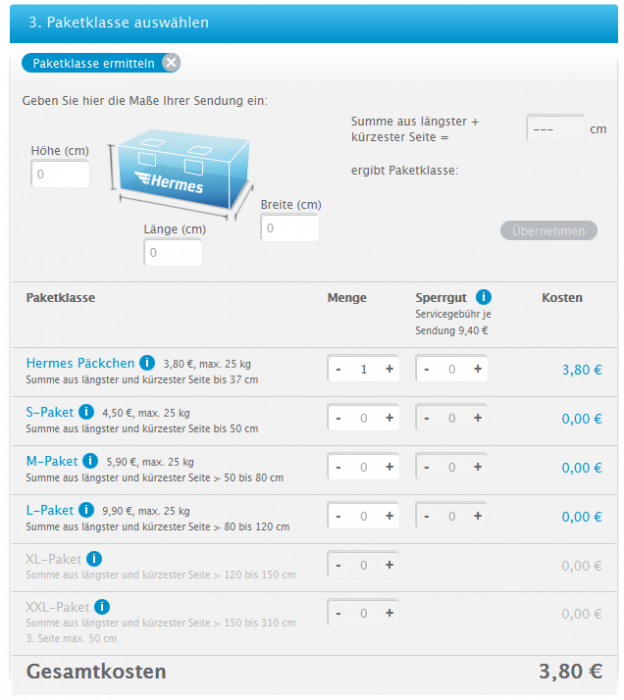Decrease M-Paket Menge with minus

(x=339, y=467)
